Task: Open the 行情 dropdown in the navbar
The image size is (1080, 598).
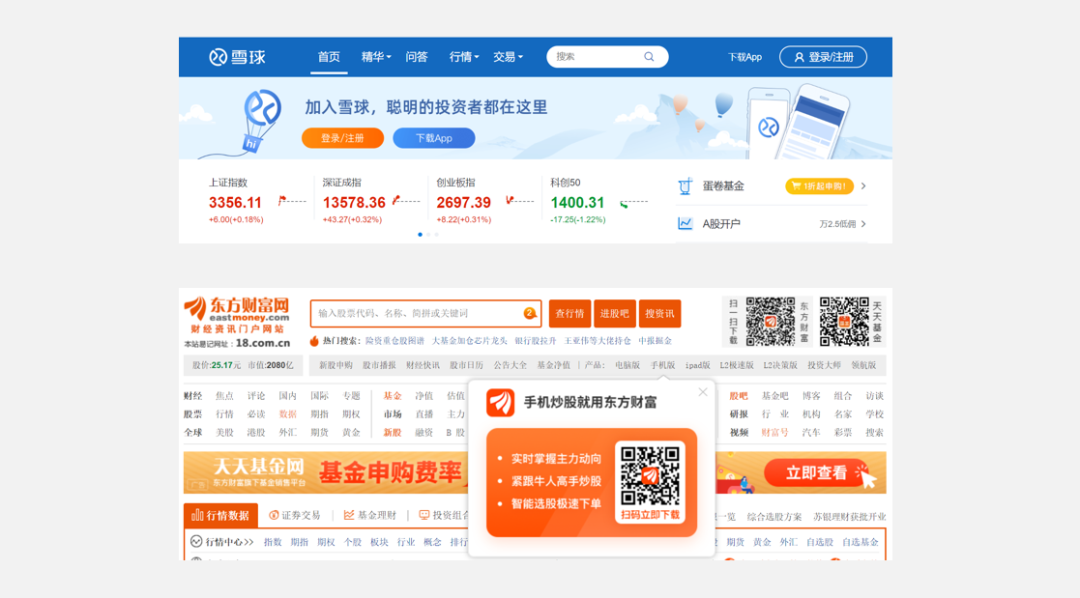Action: tap(462, 57)
